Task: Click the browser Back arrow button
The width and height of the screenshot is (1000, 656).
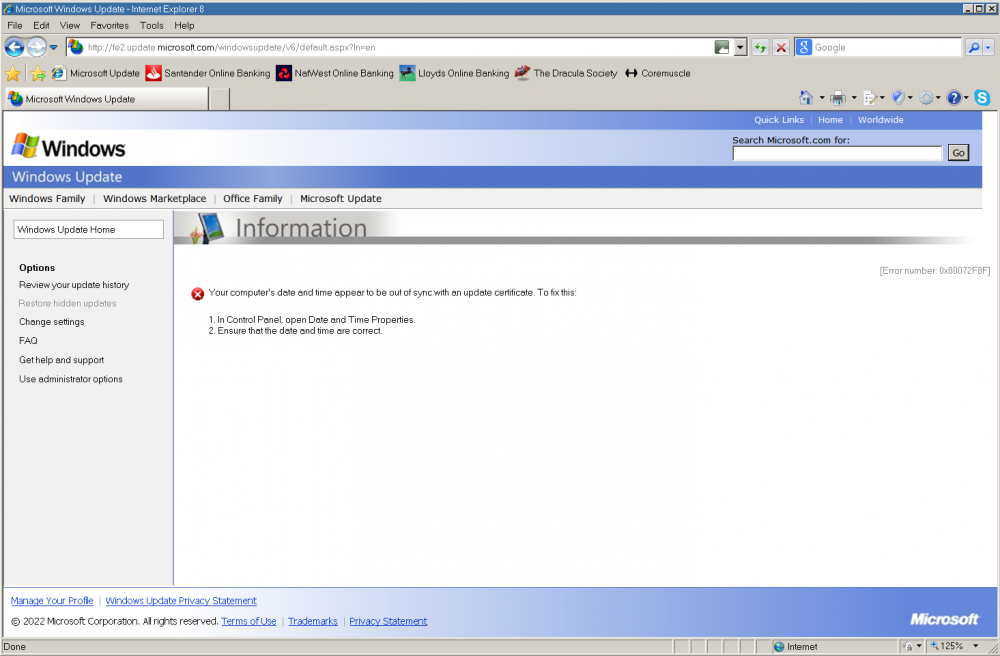Action: 14,47
